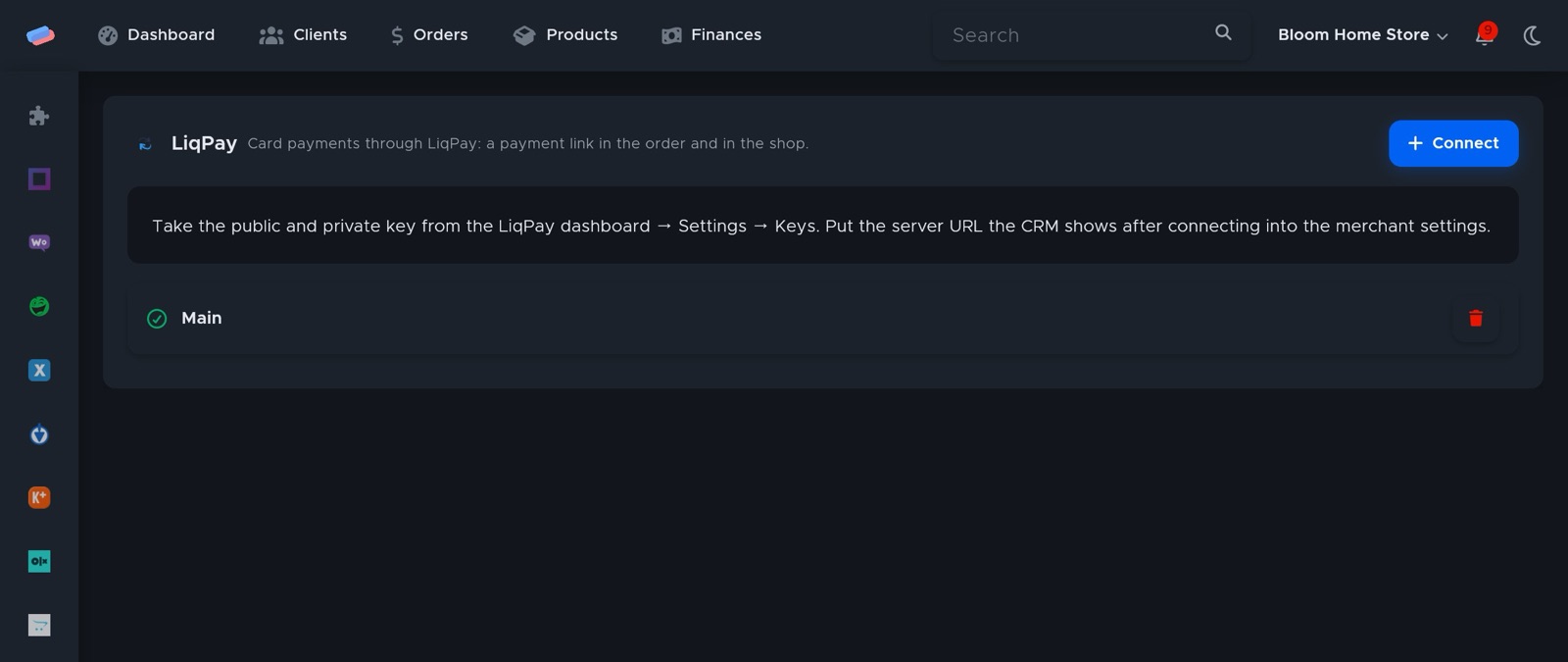This screenshot has width=1568, height=662.
Task: Open the shopping cart integration icon
Action: [x=39, y=625]
